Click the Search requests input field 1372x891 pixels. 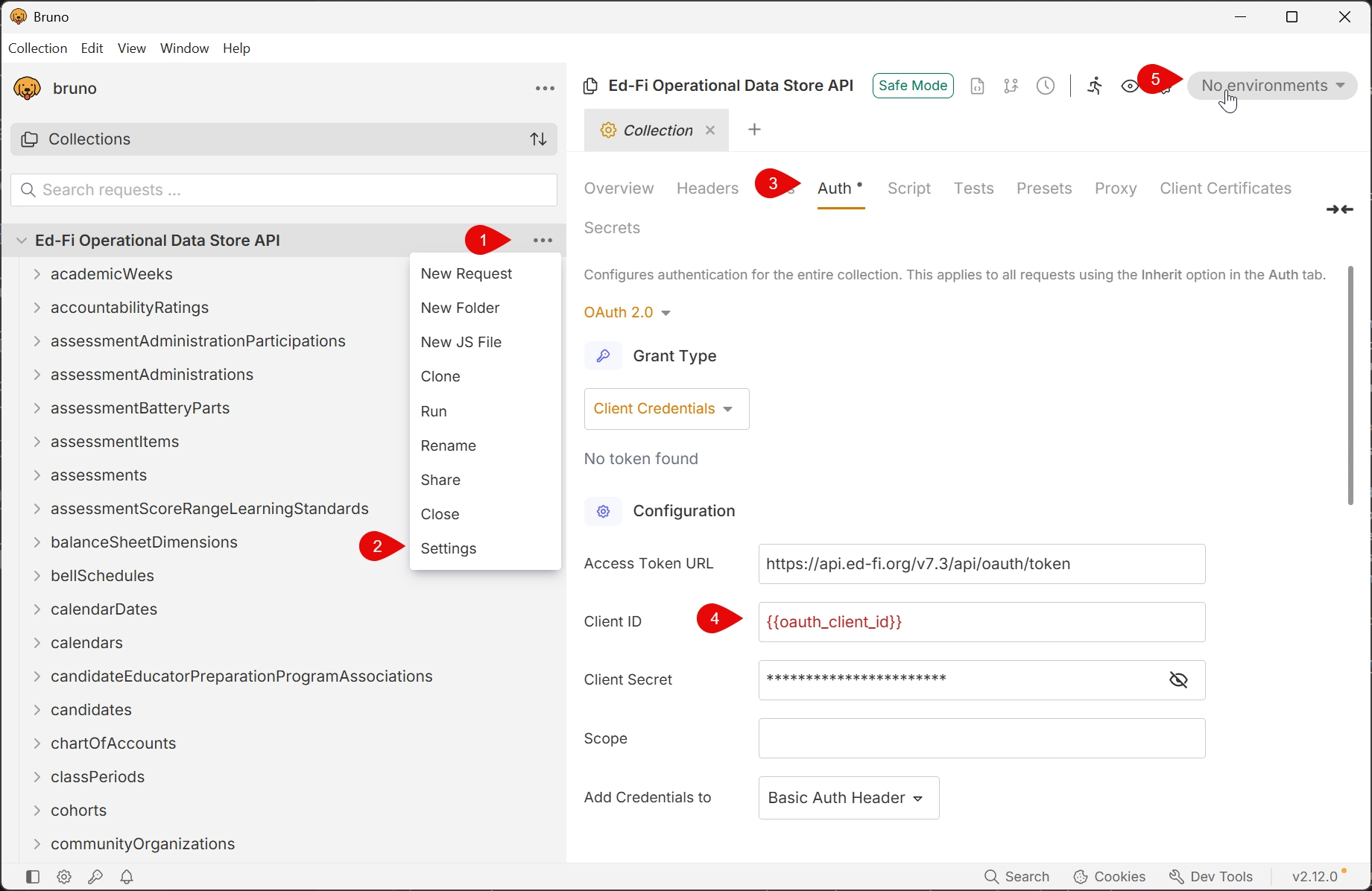pyautogui.click(x=283, y=190)
